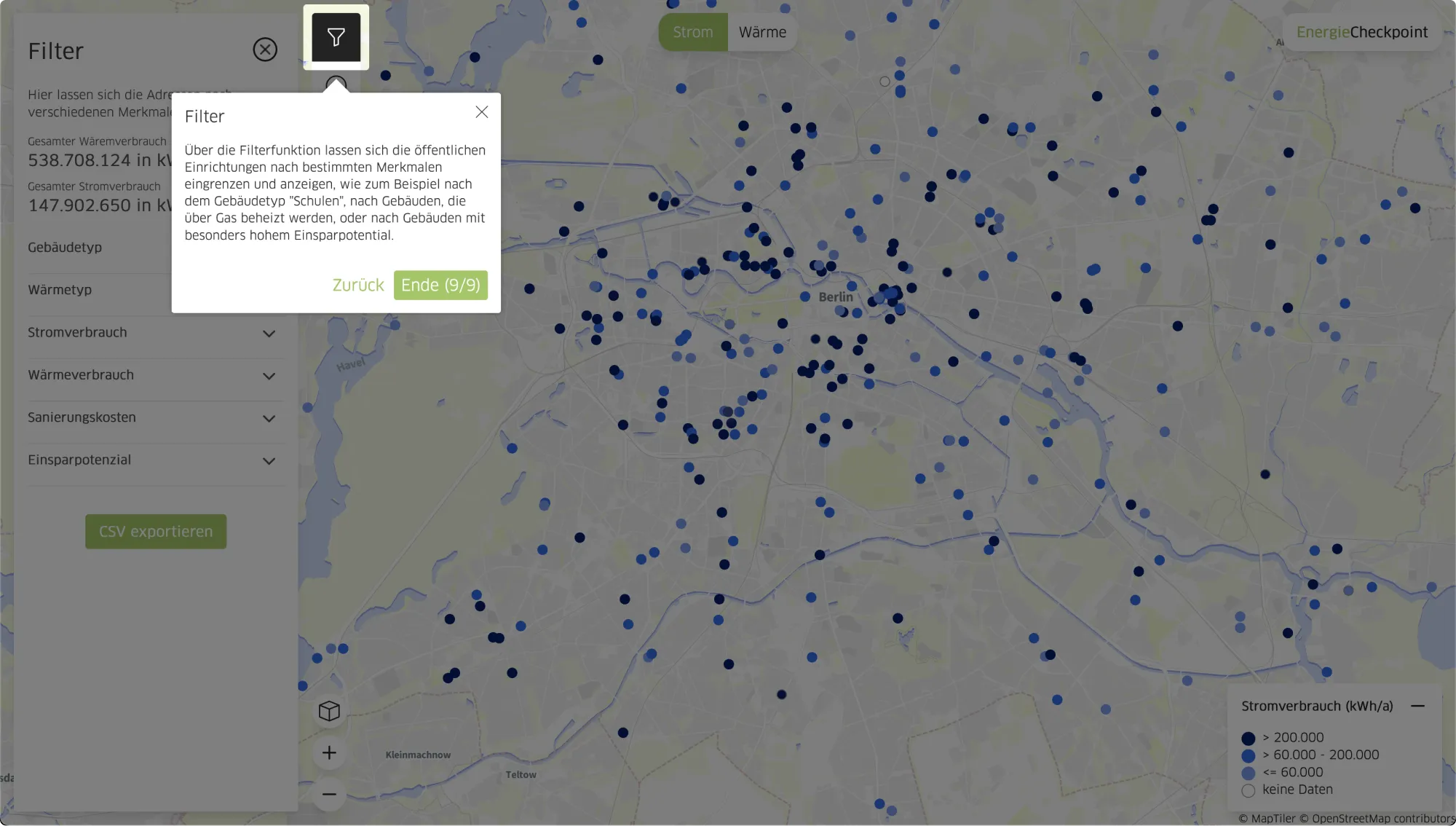This screenshot has width=1456, height=826.
Task: Expand the Wärmeverbrauch filter section
Action: (x=269, y=376)
